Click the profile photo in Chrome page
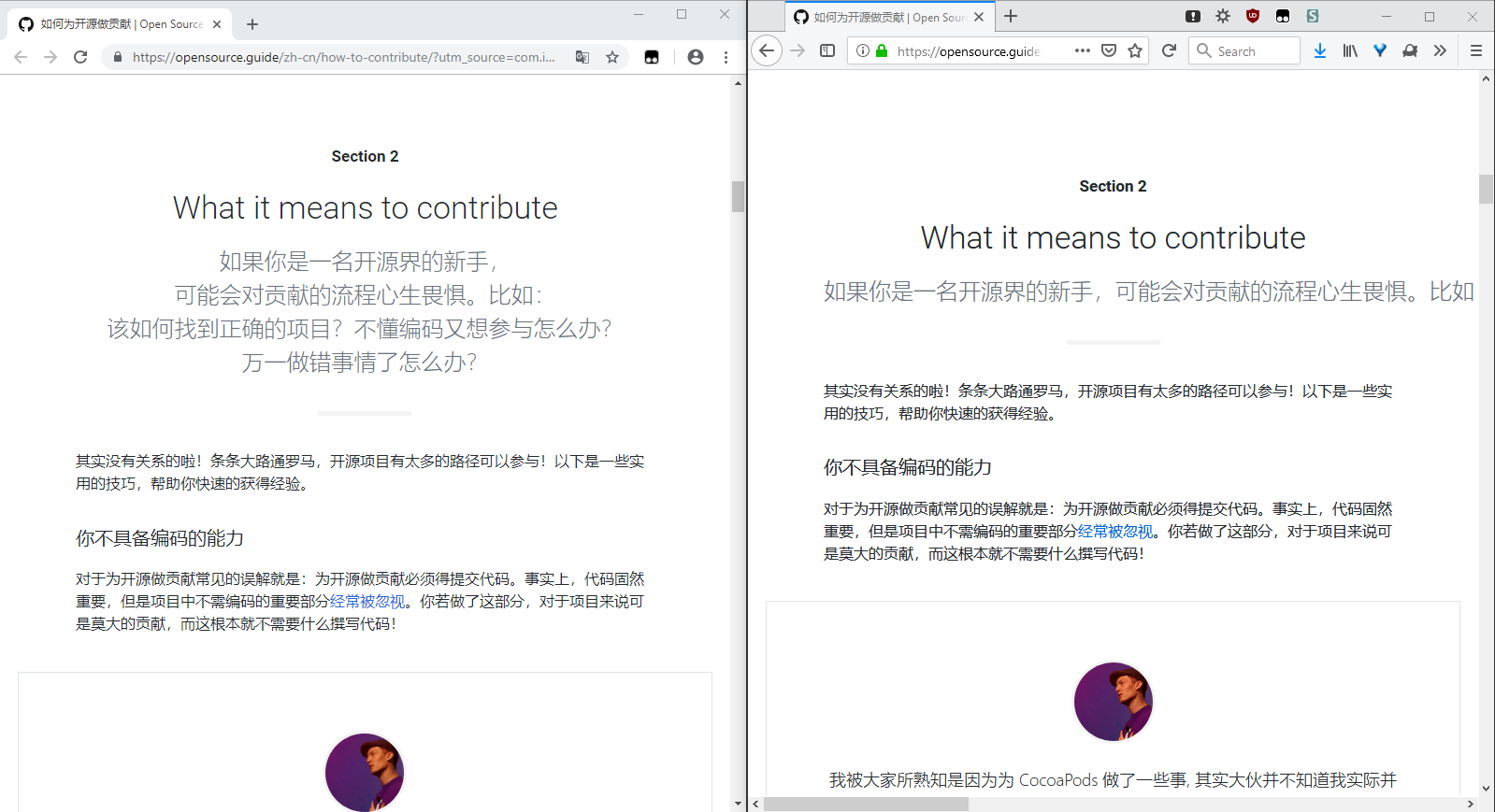 (365, 772)
